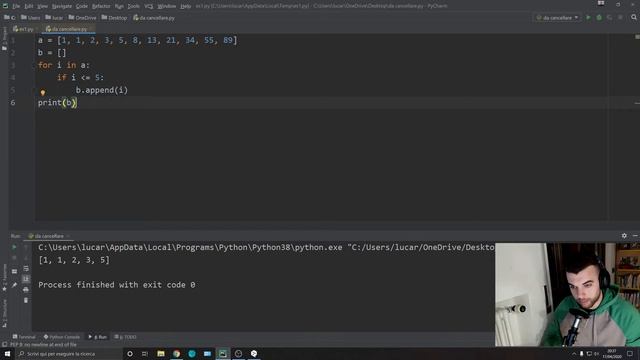
Task: Close the da cancellare Run panel tab
Action: (x=68, y=236)
